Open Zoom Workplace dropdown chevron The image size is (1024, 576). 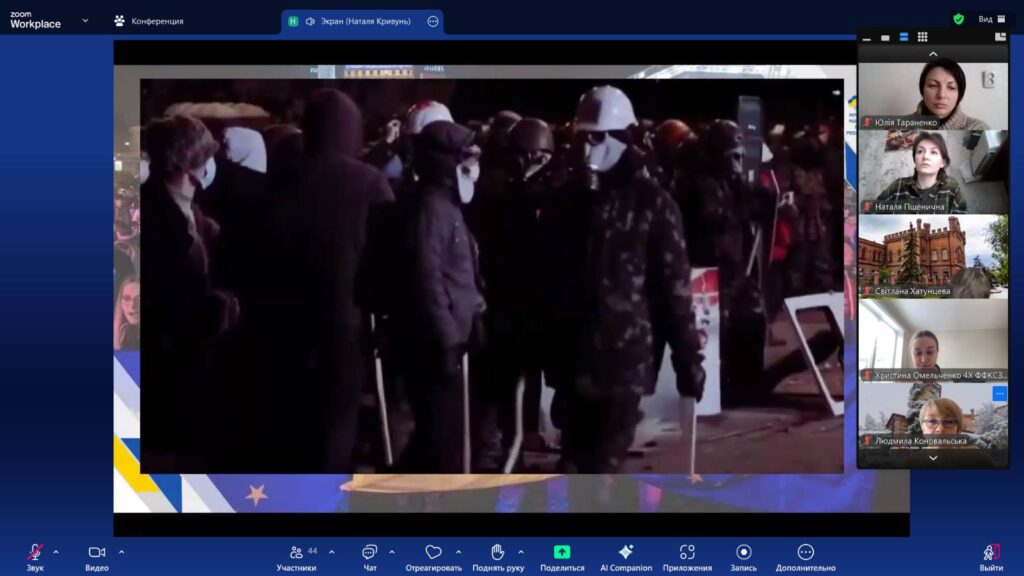tap(85, 20)
